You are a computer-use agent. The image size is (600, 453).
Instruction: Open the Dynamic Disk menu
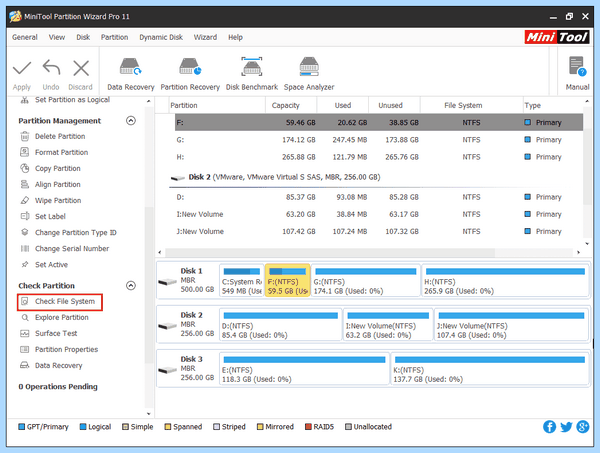(161, 37)
